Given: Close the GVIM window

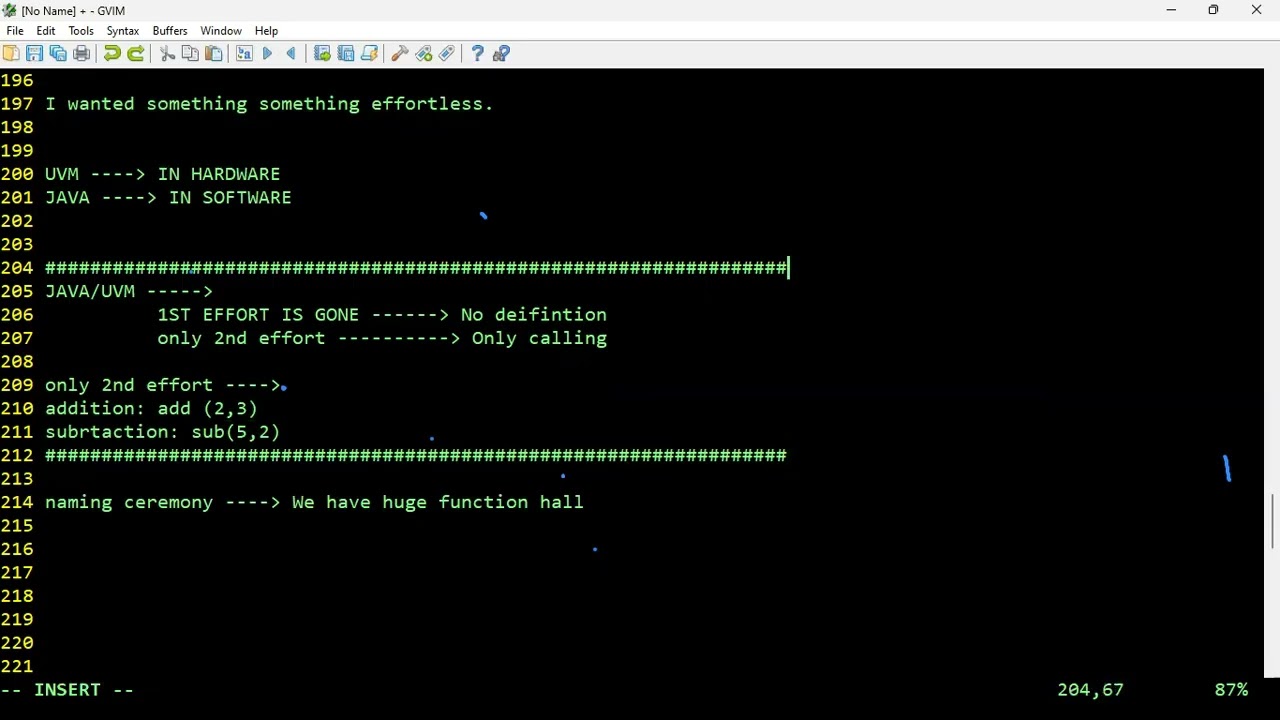Looking at the screenshot, I should [x=1257, y=10].
